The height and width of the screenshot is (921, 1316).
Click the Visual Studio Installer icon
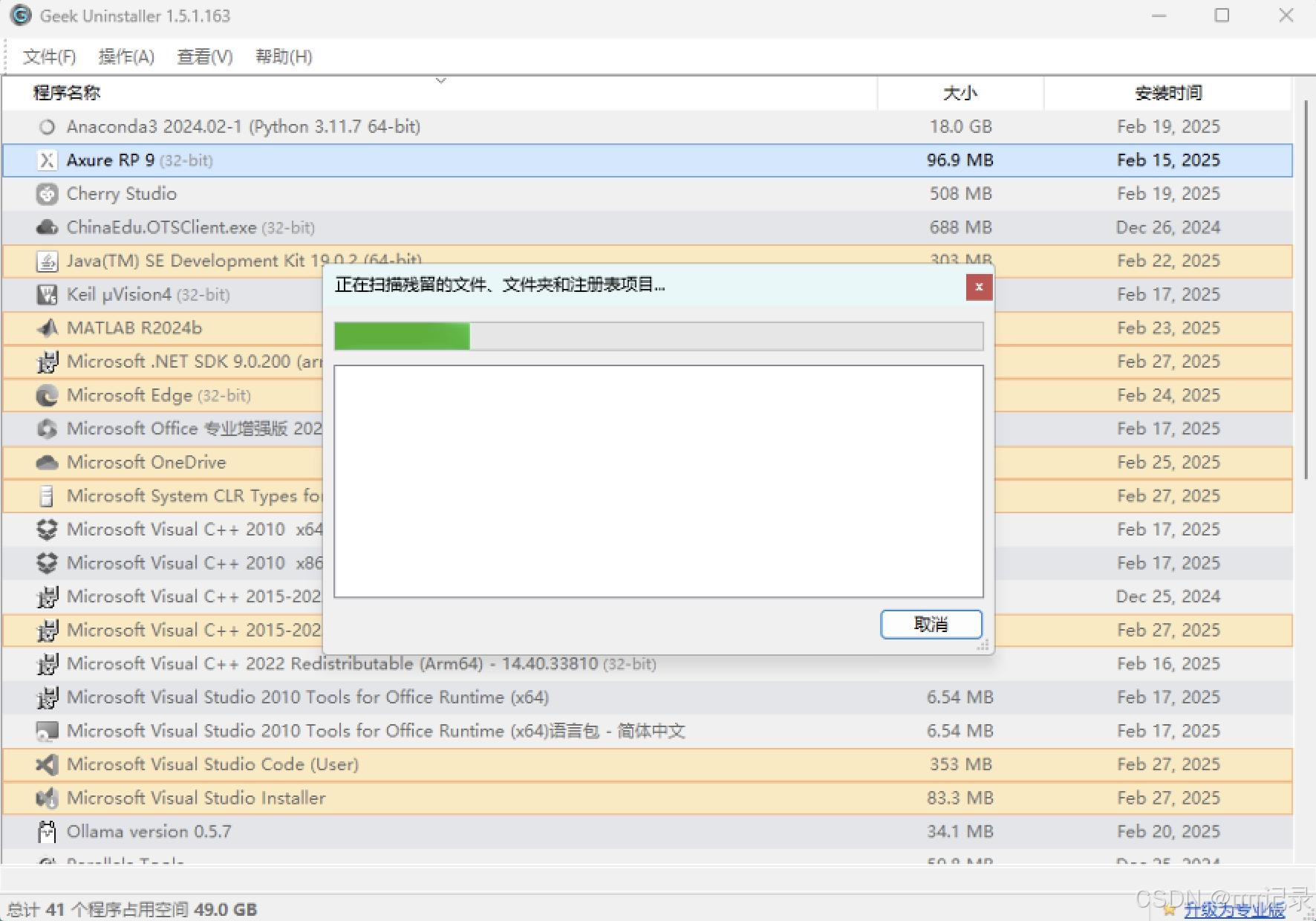47,798
